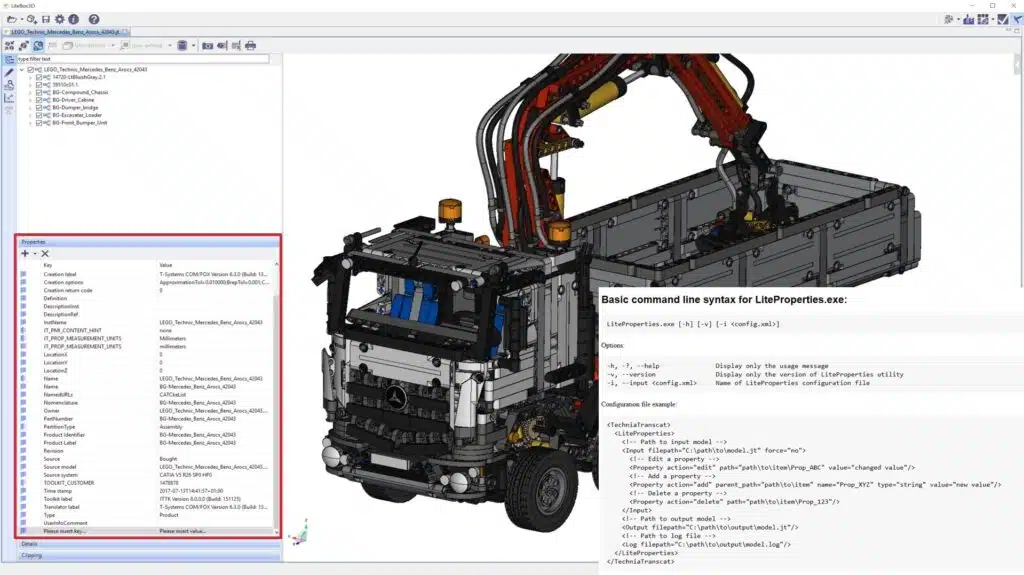Open settings via the gear icon
The height and width of the screenshot is (575, 1024).
[x=59, y=20]
